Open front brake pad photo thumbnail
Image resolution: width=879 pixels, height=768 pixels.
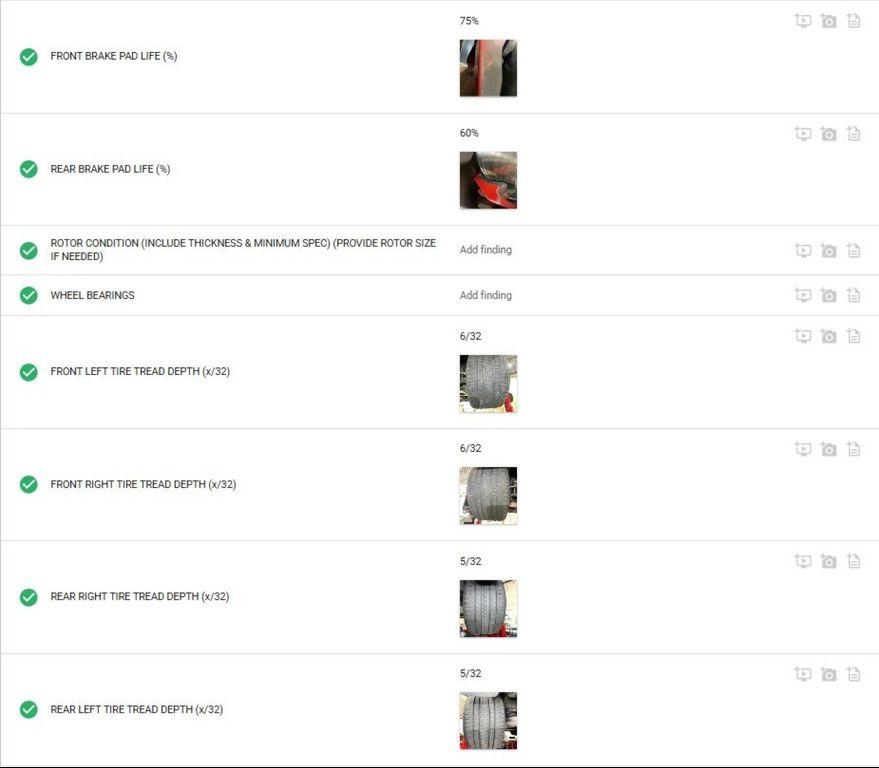click(488, 68)
